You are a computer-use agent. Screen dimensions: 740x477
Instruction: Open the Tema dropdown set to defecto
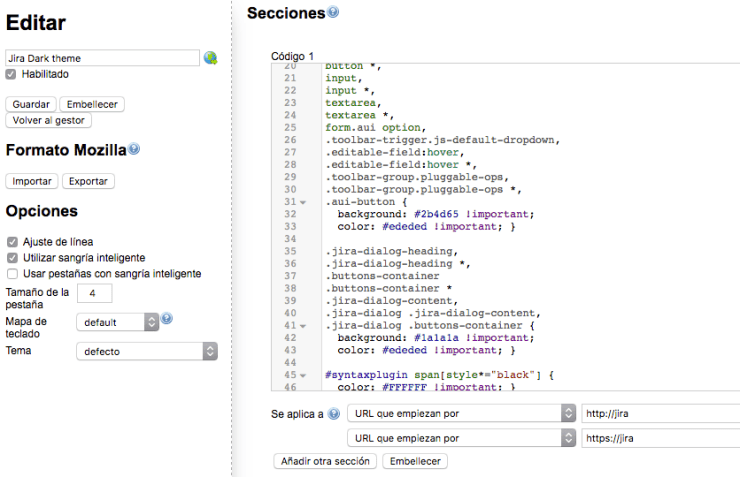coord(146,351)
